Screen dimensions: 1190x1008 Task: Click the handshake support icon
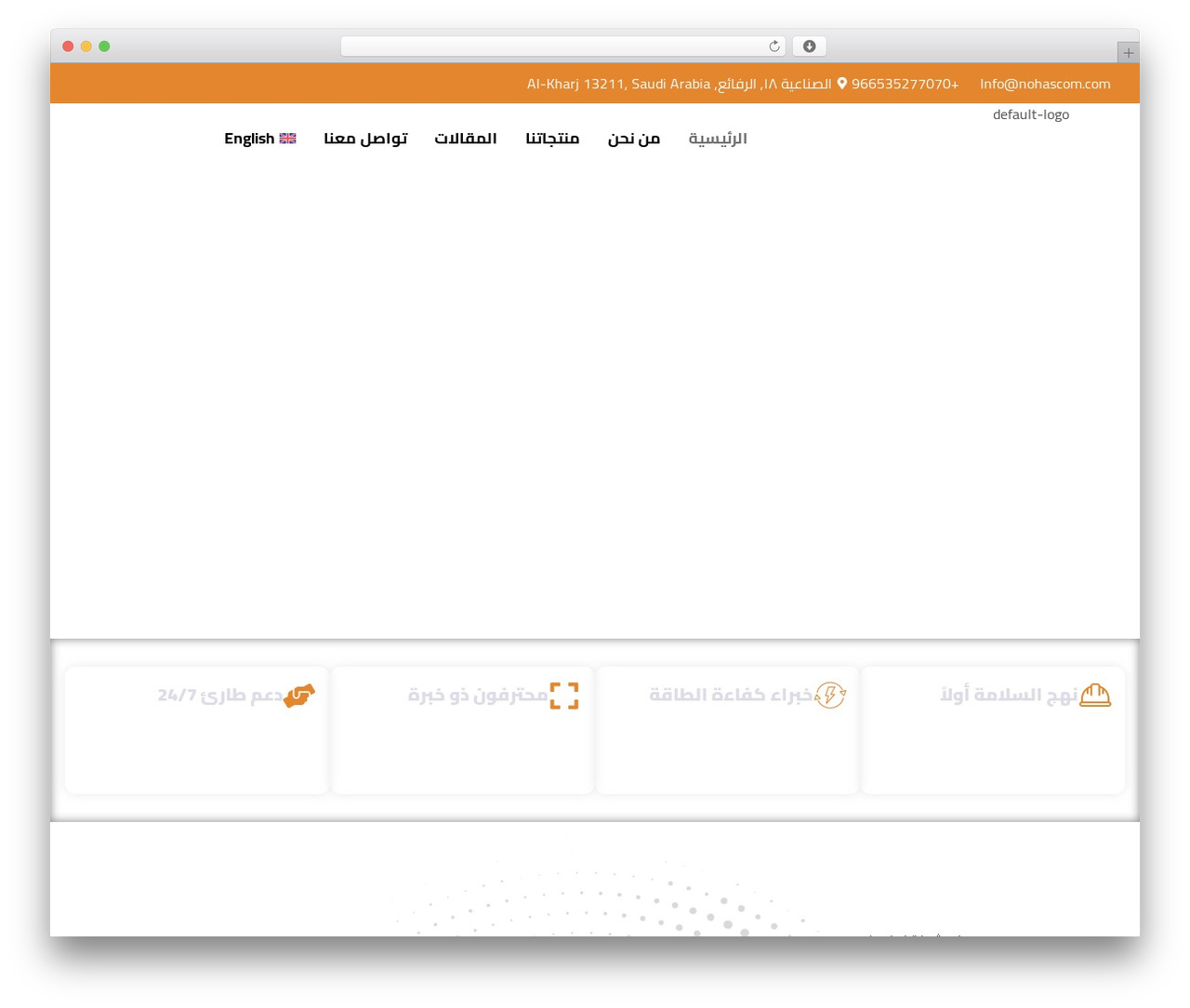tap(299, 696)
